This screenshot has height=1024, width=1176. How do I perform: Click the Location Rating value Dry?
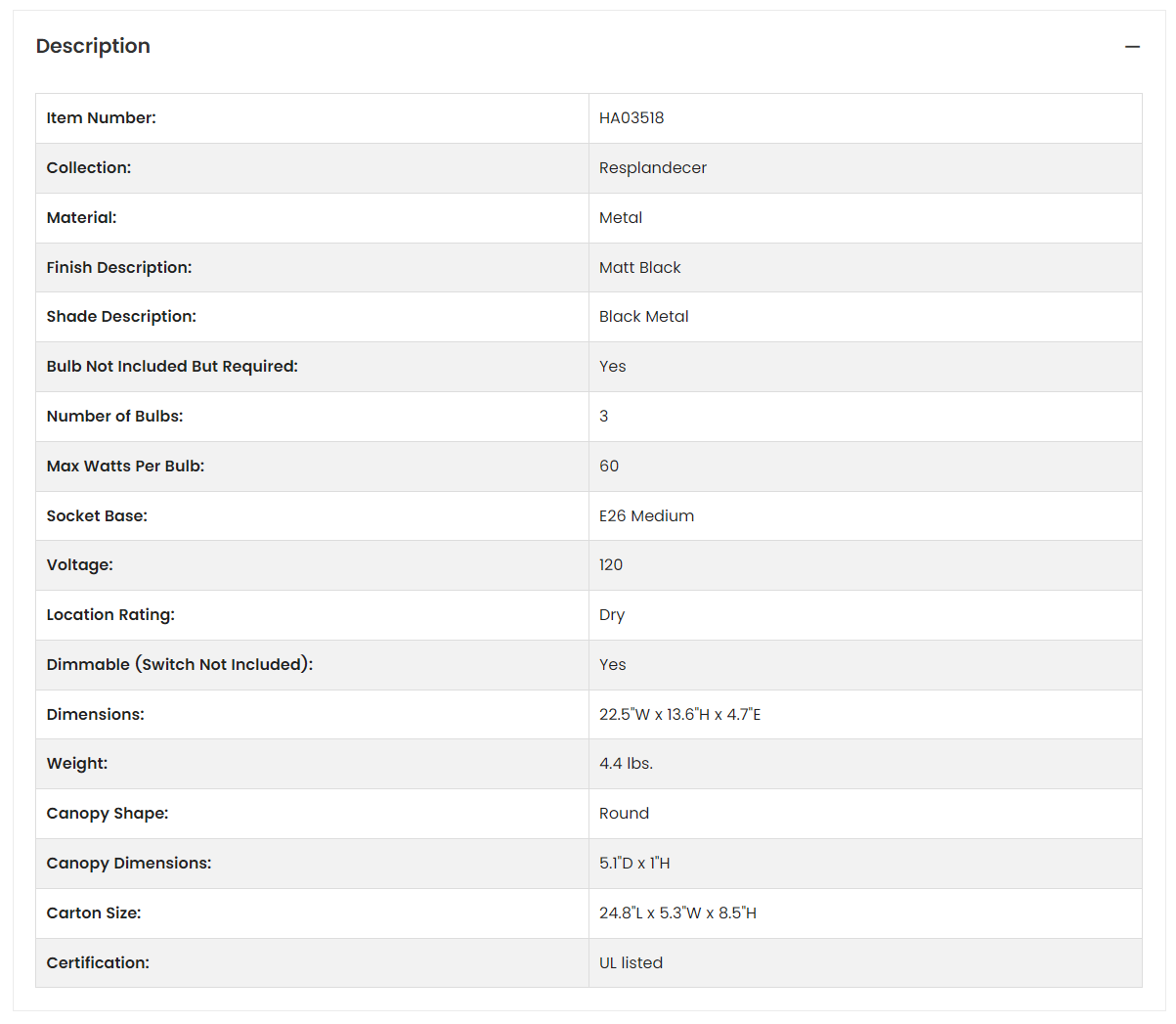(x=612, y=615)
